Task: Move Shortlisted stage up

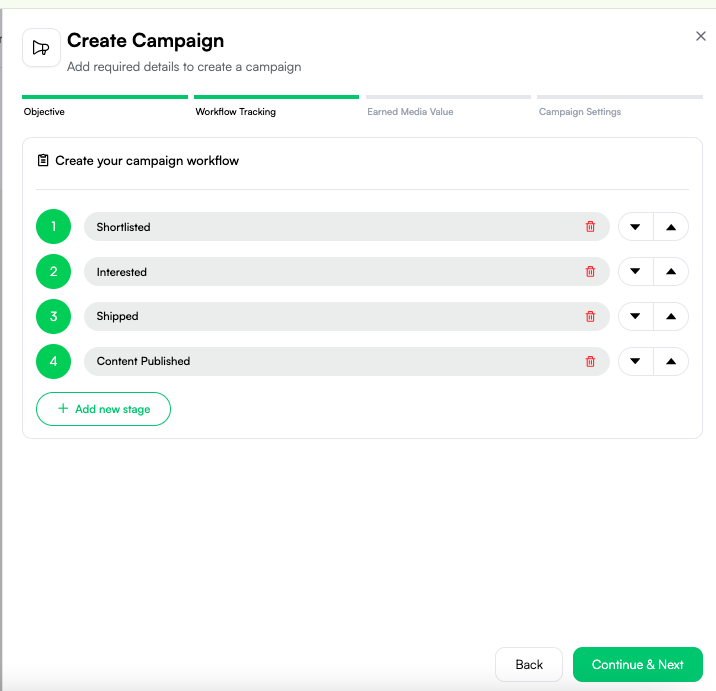Action: [x=671, y=227]
